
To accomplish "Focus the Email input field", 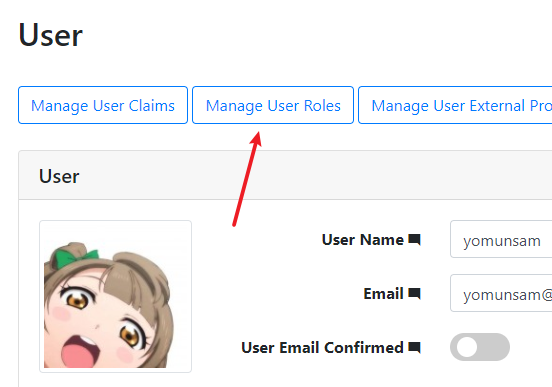I will [501, 293].
